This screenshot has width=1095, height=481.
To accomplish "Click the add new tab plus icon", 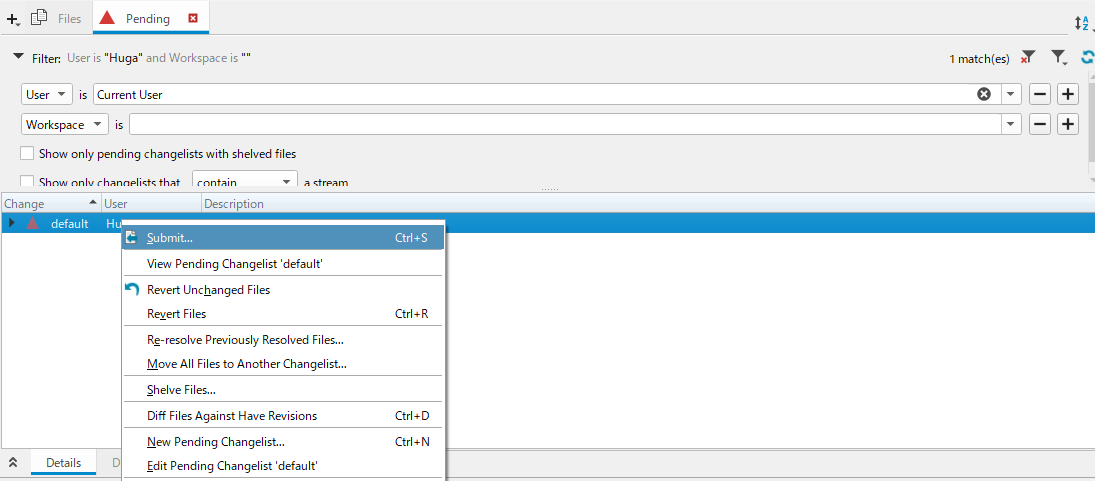I will (x=12, y=20).
